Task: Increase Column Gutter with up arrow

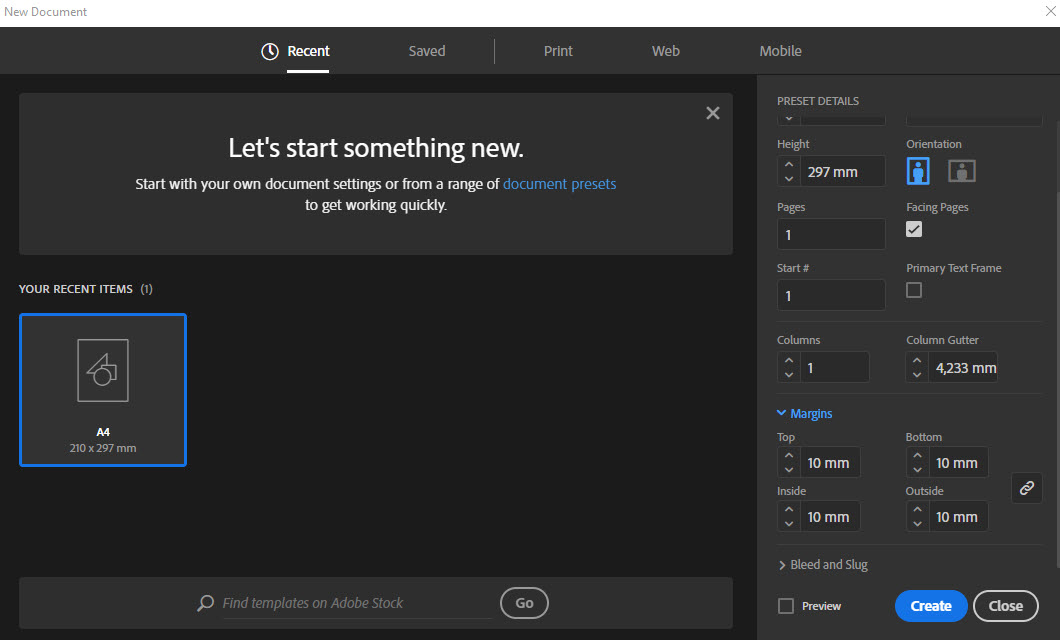Action: 917,360
